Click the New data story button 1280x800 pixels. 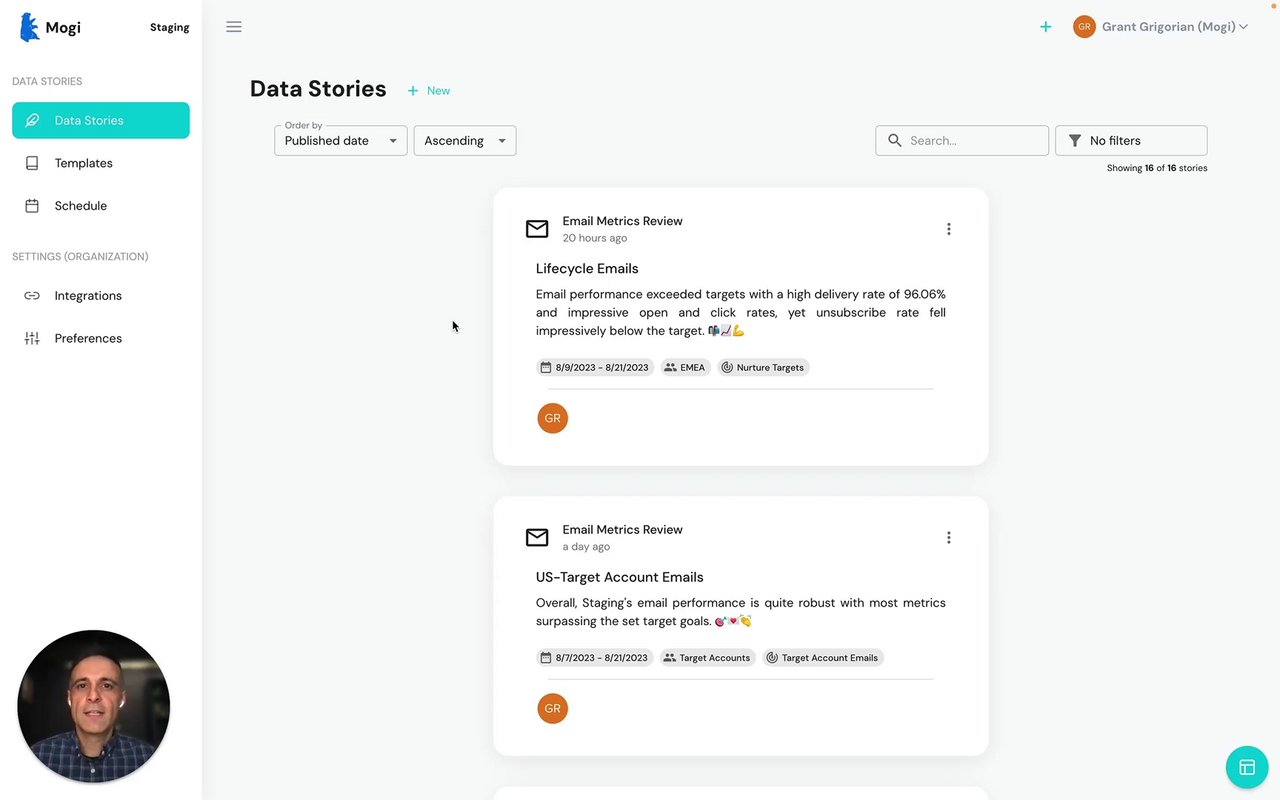click(429, 91)
